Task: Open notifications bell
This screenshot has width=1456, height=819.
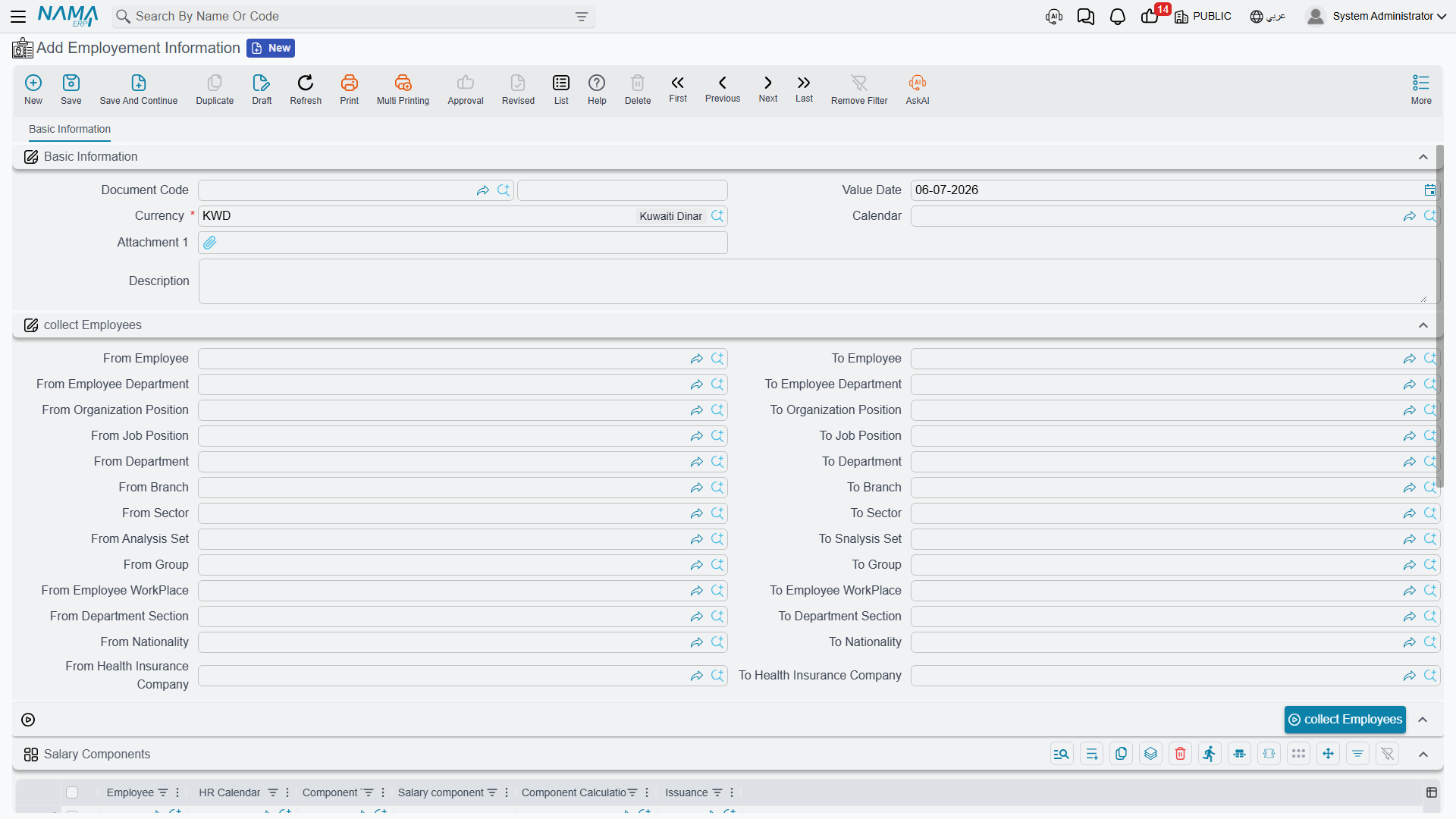Action: coord(1118,17)
